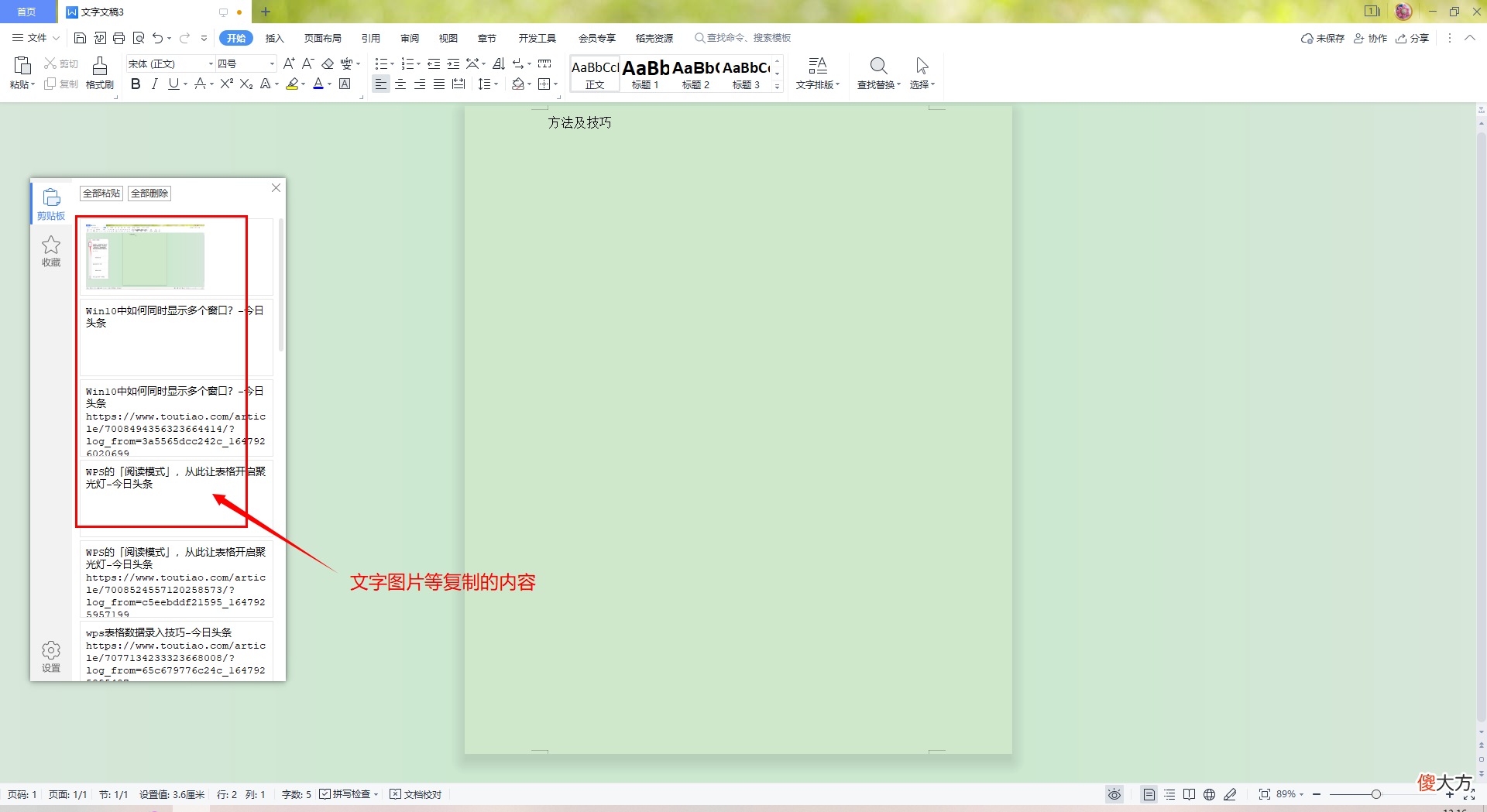Select the screenshot thumbnail in clipboard panel

(145, 257)
